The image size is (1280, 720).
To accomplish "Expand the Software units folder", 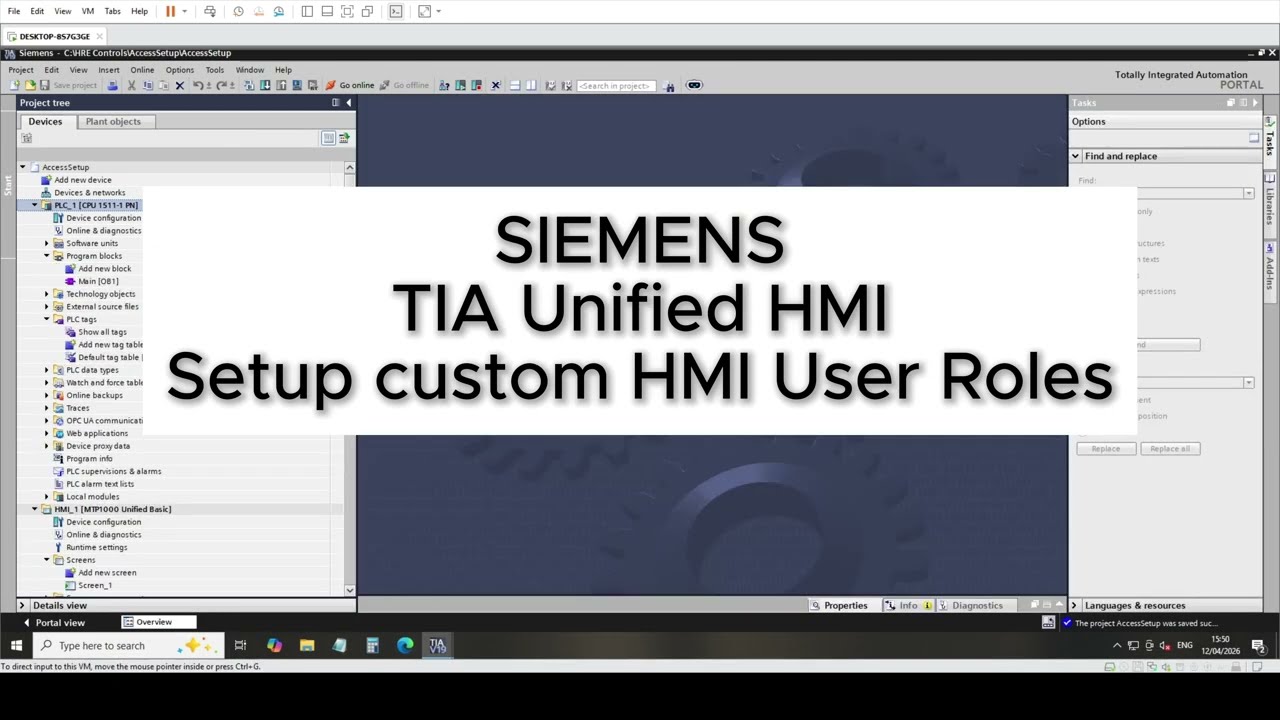I will click(47, 243).
